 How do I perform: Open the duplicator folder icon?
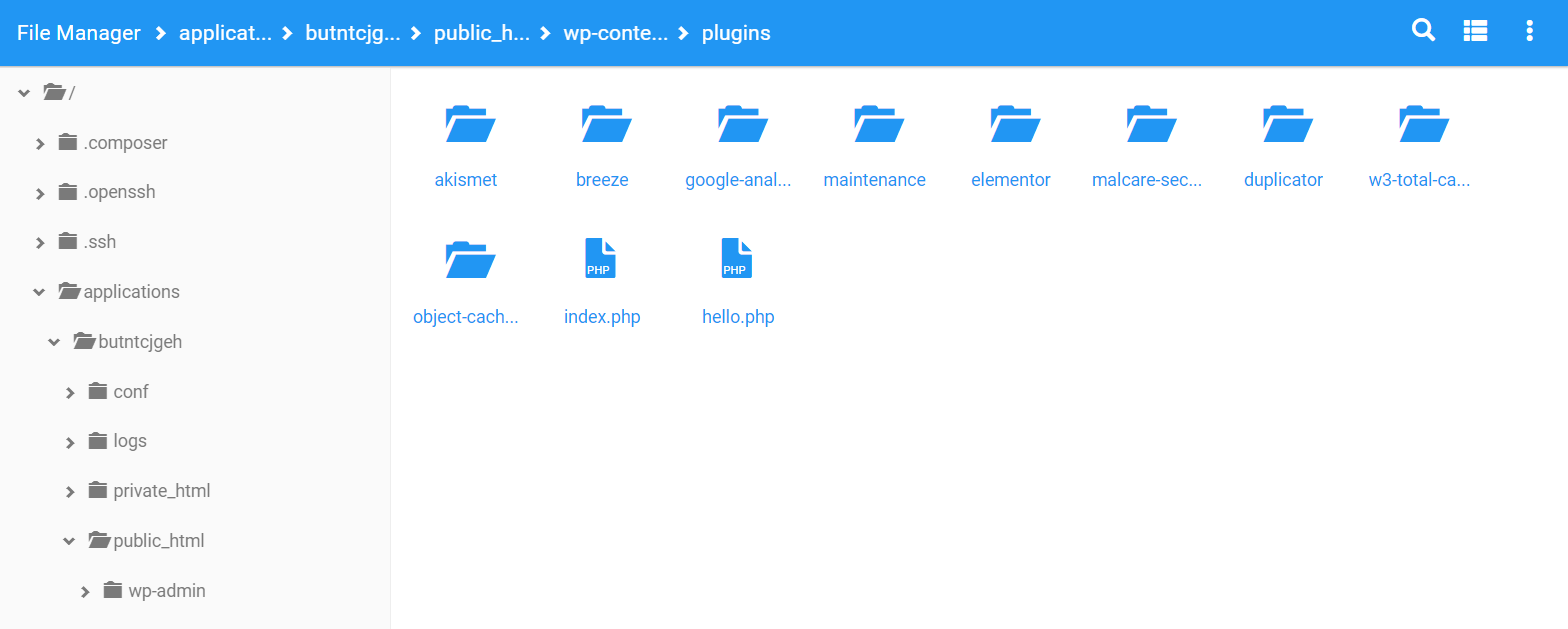point(1283,124)
